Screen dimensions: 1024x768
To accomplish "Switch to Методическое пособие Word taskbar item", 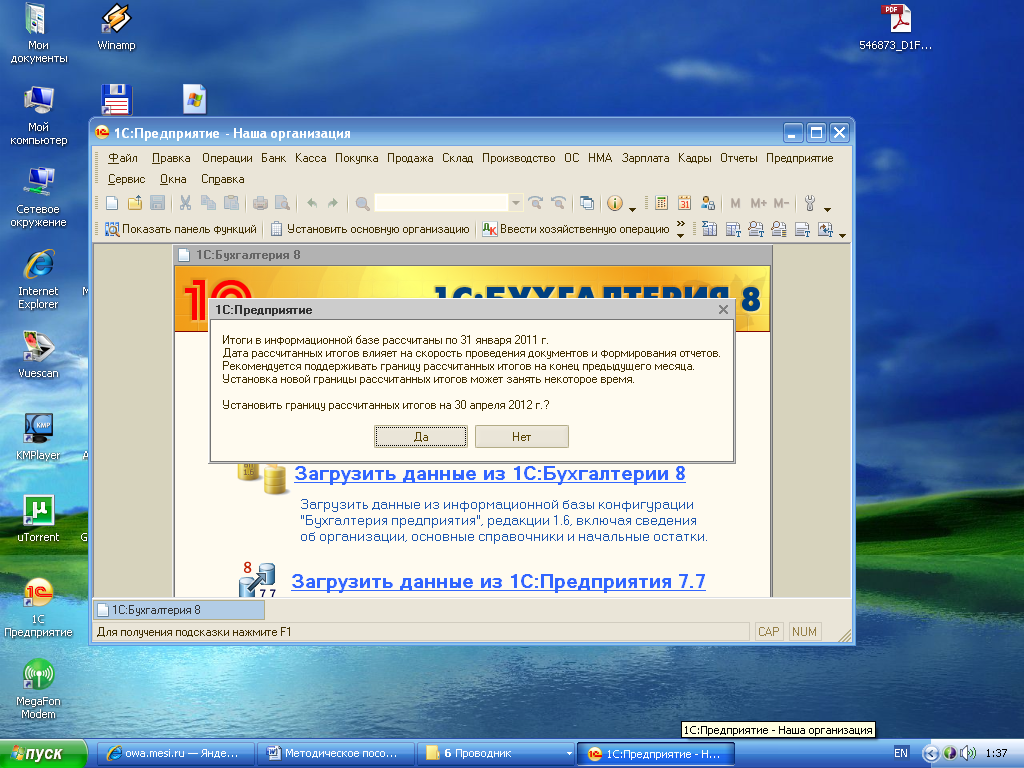I will pyautogui.click(x=335, y=754).
